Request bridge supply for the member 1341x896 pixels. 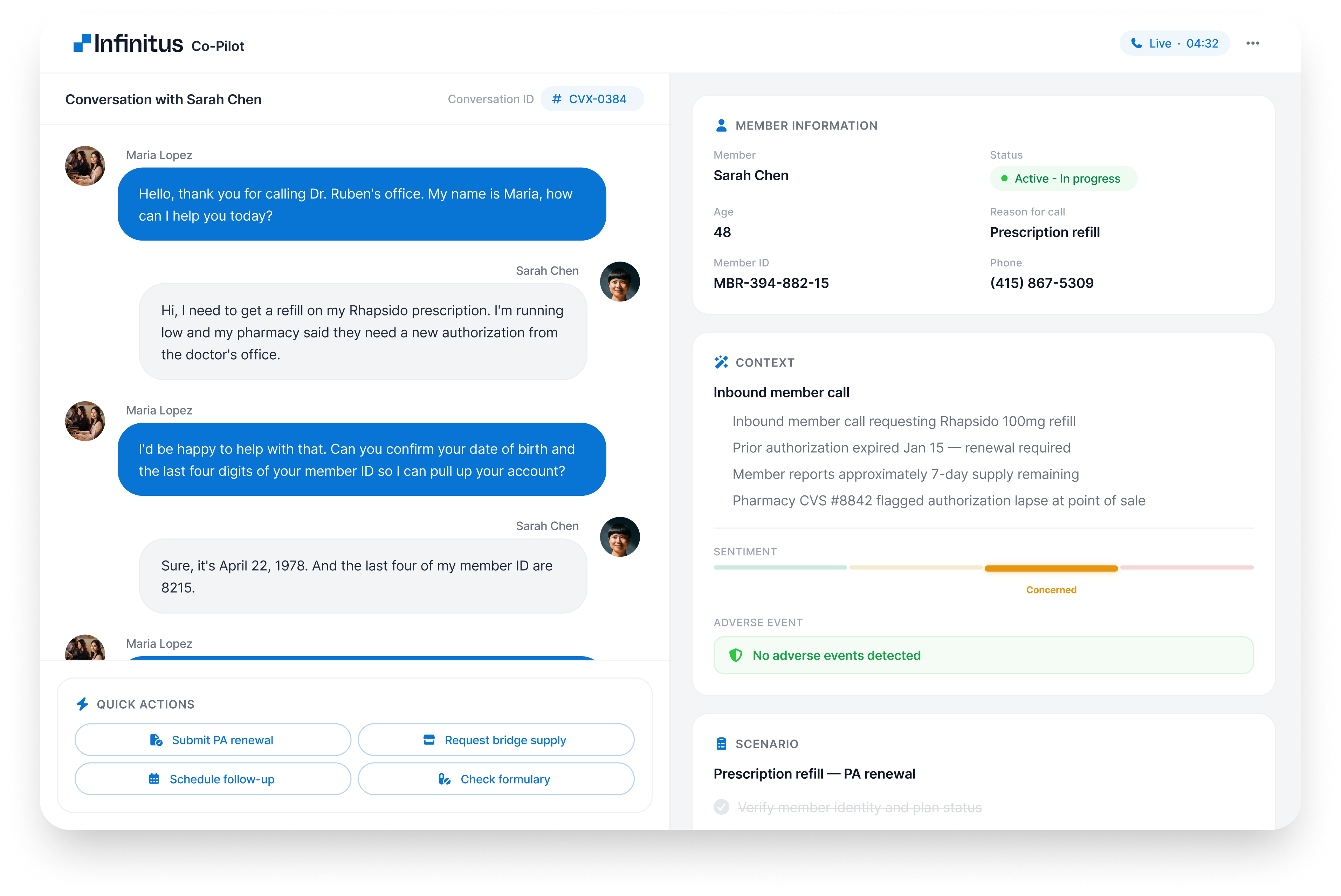coord(496,740)
